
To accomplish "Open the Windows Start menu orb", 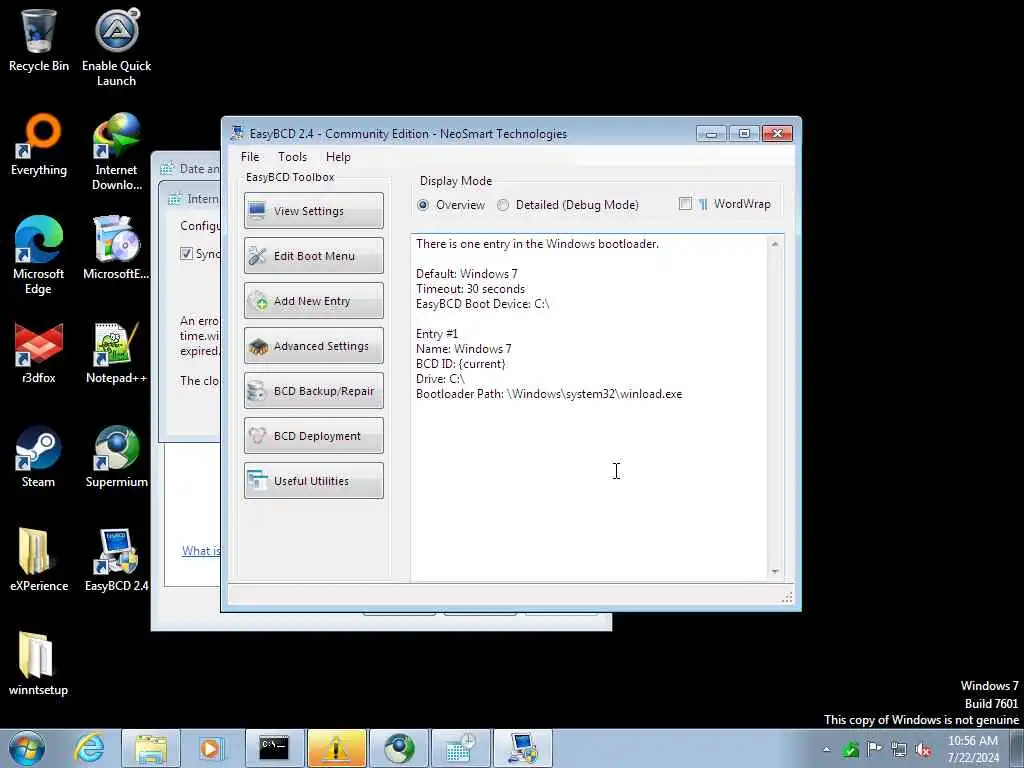I will click(x=27, y=748).
